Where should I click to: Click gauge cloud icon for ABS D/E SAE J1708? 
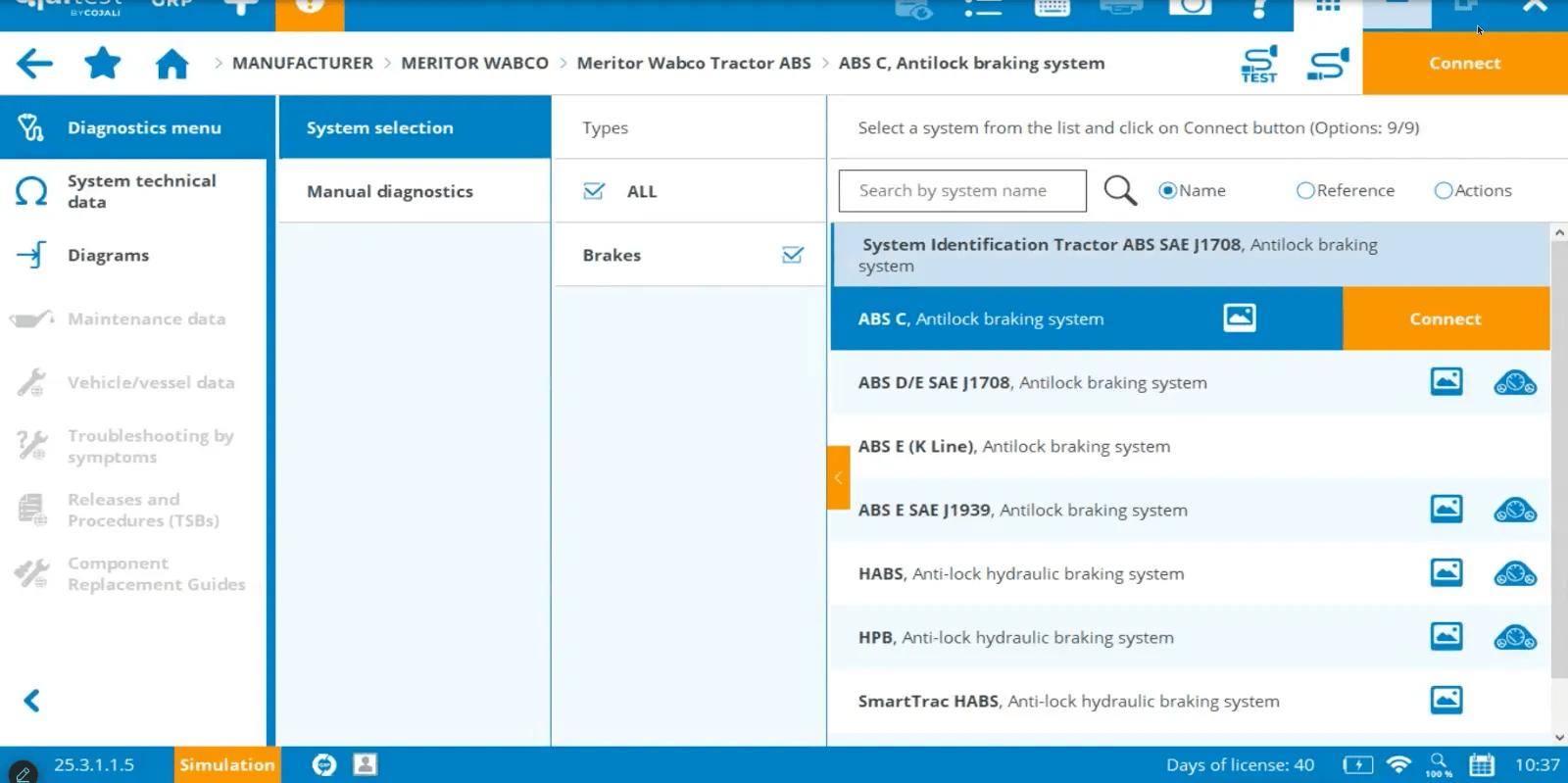tap(1515, 382)
